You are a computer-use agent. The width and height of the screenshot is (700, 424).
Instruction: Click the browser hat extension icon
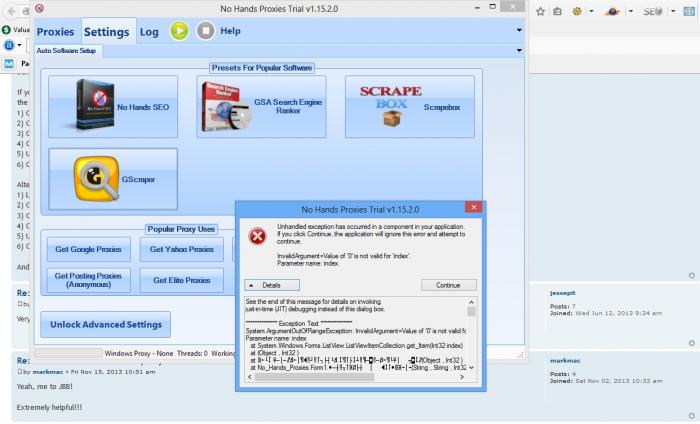(x=612, y=12)
